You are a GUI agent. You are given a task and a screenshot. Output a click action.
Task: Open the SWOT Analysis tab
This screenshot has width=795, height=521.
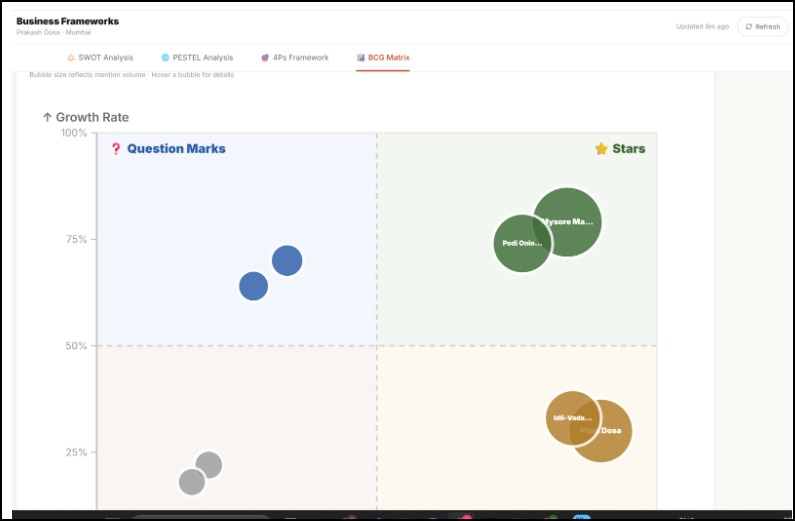[x=100, y=58]
